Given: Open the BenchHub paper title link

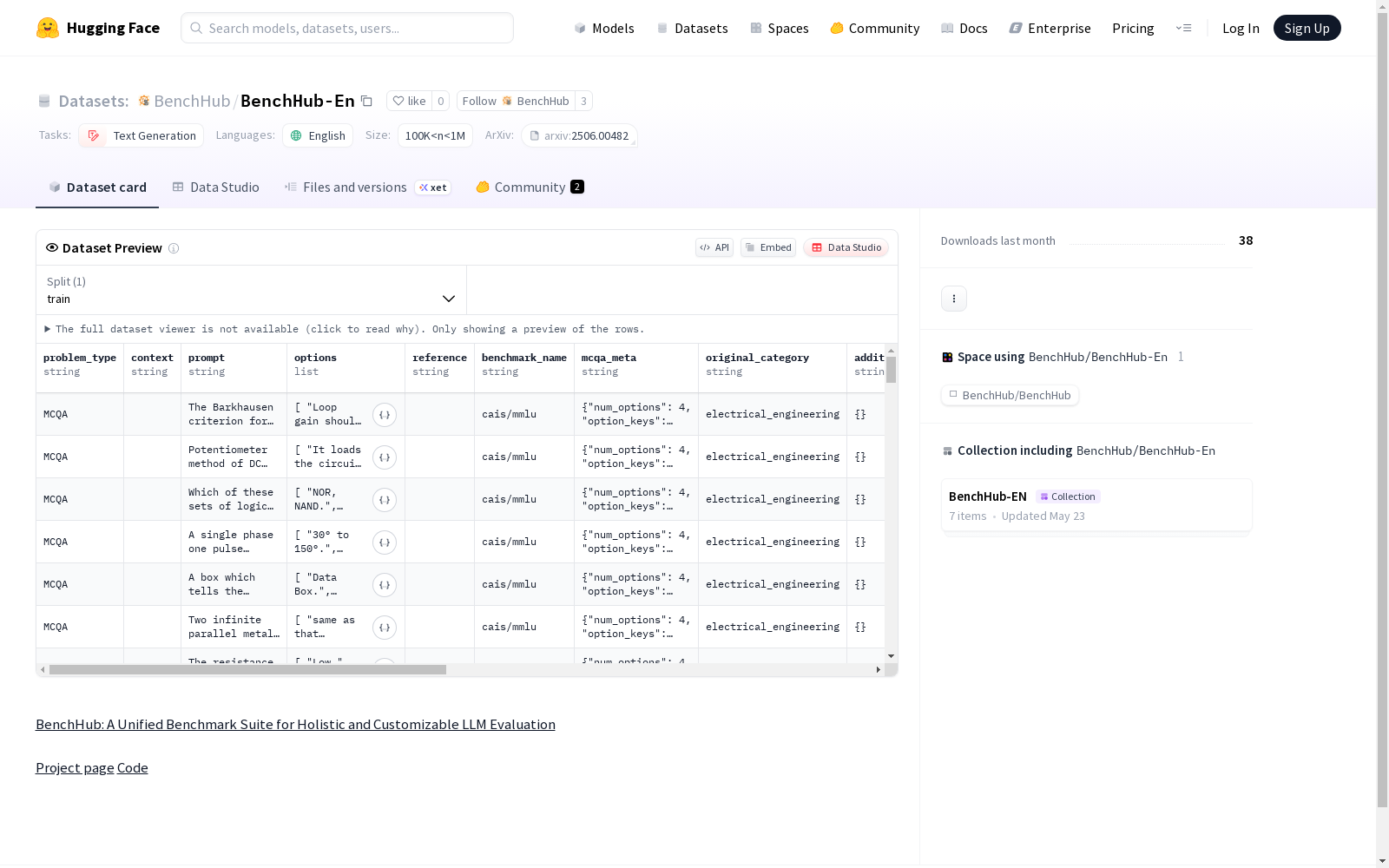Looking at the screenshot, I should click(295, 725).
